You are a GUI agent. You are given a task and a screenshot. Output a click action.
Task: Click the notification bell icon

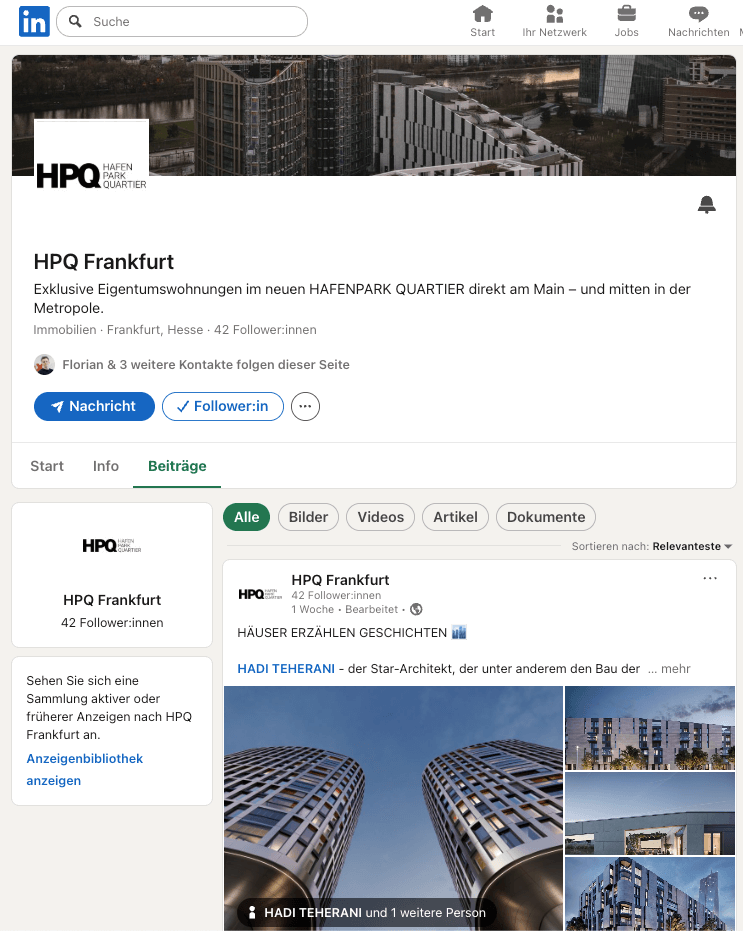(x=706, y=204)
